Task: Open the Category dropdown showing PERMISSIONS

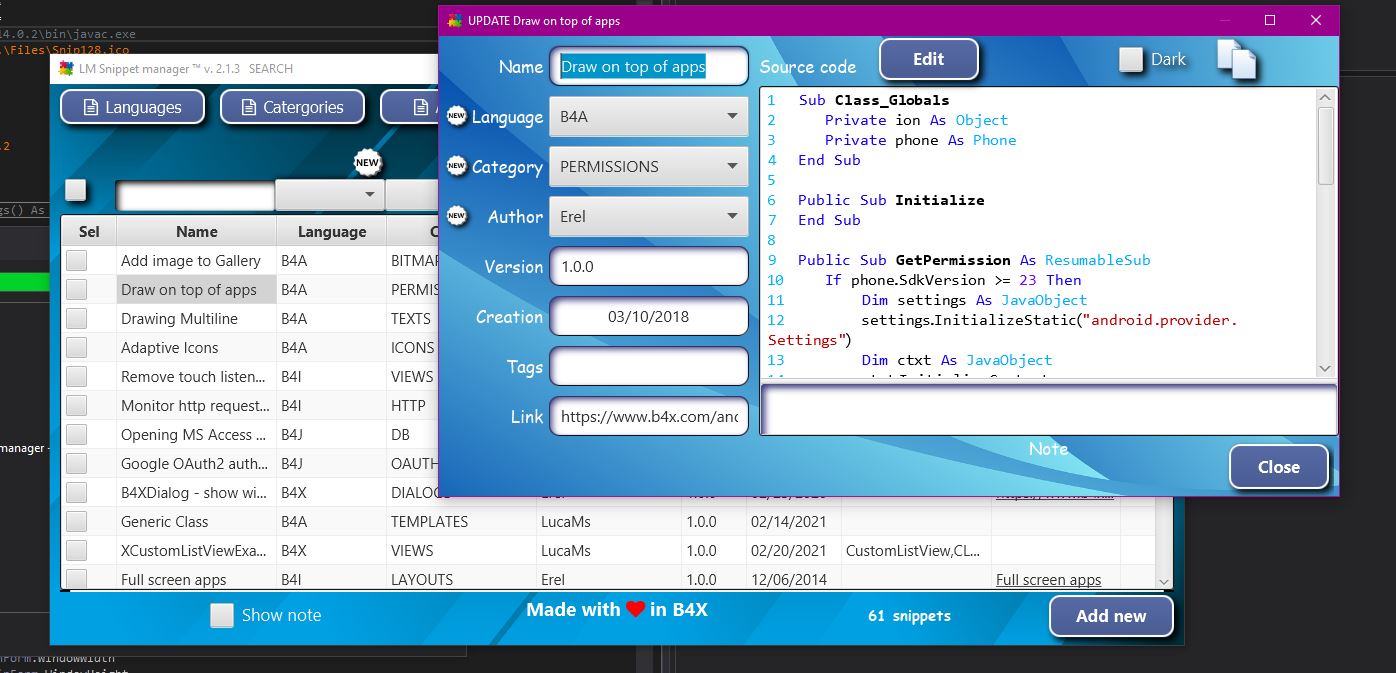Action: point(648,166)
